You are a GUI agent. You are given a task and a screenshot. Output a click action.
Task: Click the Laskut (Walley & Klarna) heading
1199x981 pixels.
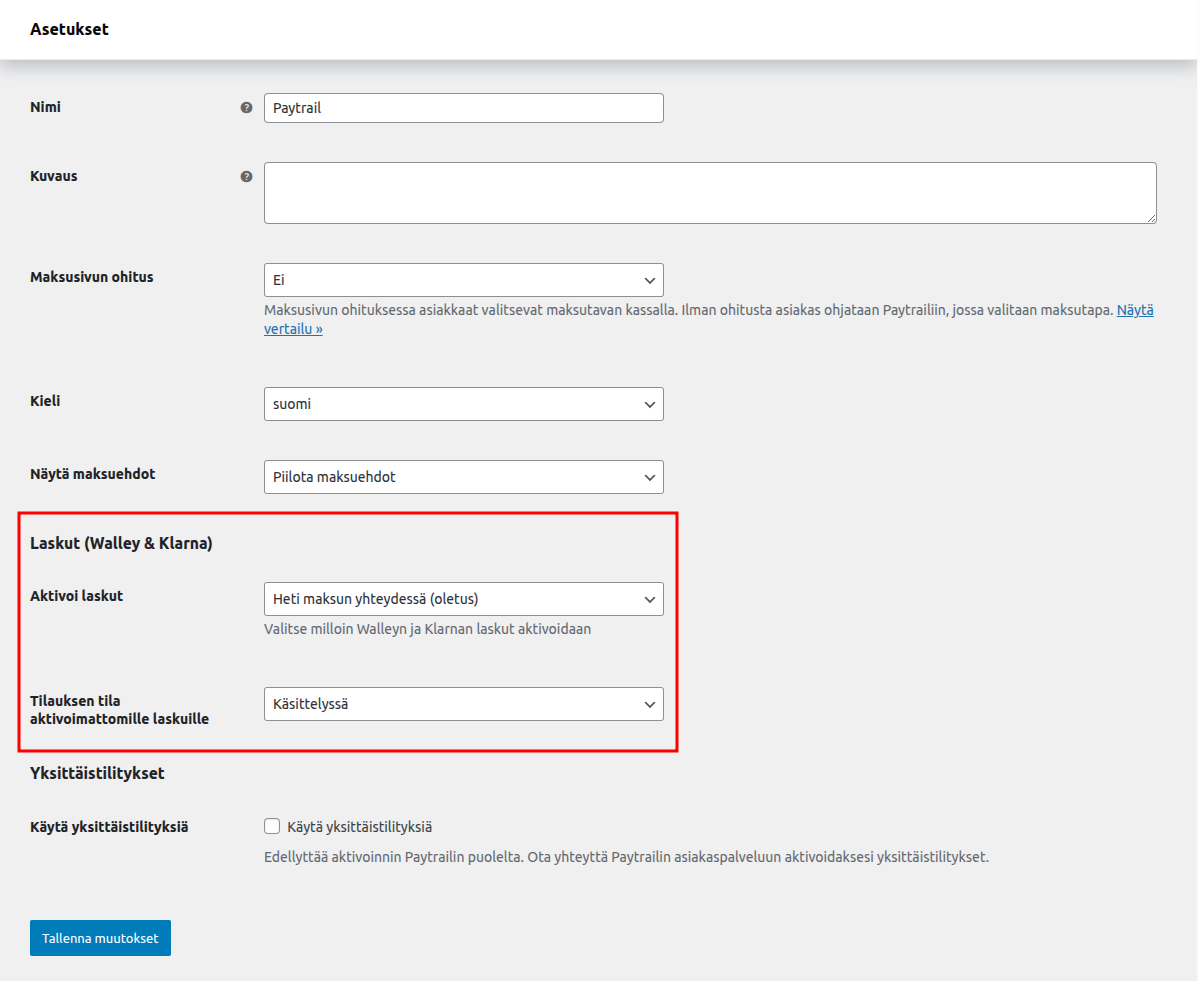click(x=121, y=544)
